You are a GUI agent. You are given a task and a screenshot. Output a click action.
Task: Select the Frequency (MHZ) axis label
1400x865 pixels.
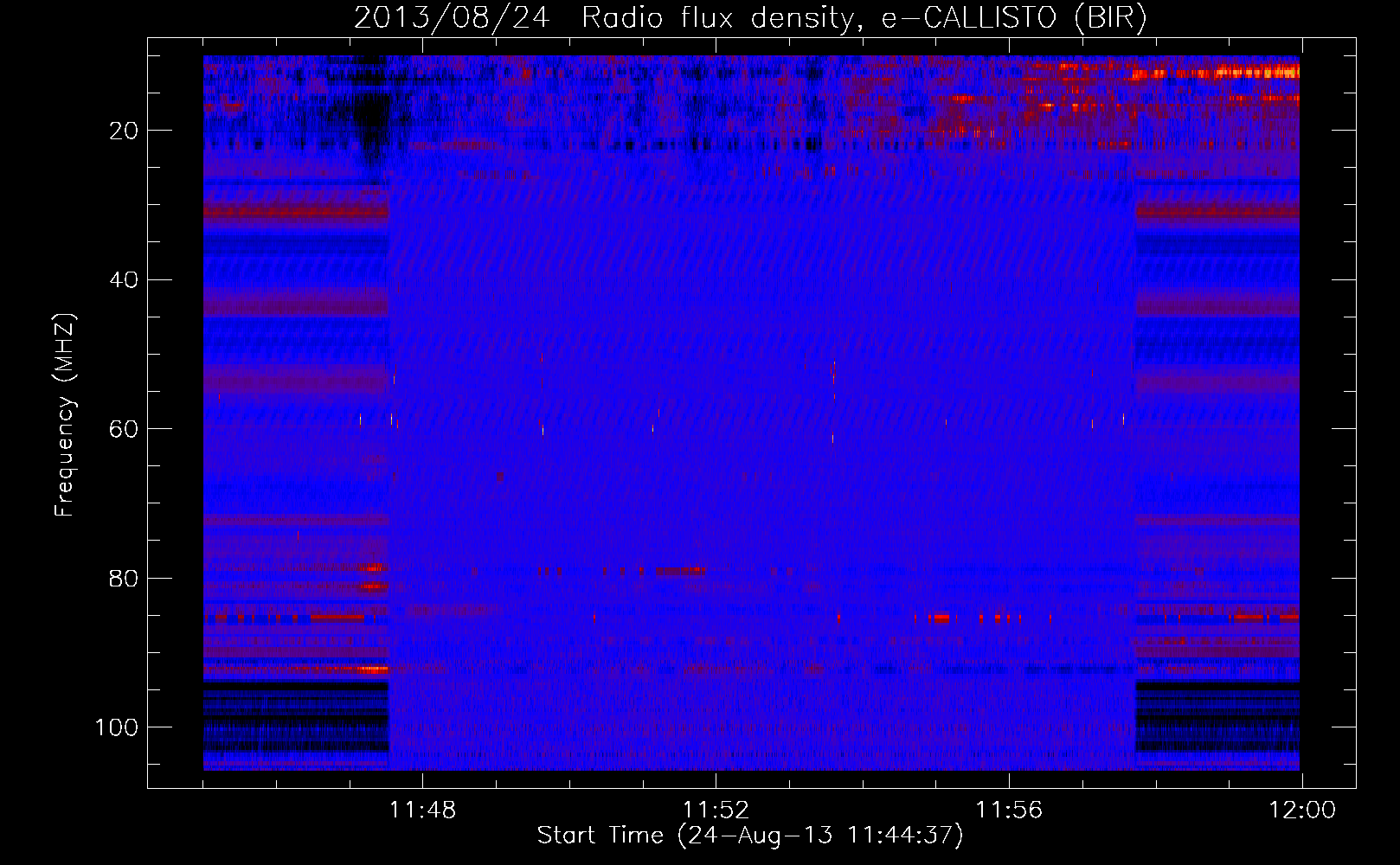click(65, 415)
